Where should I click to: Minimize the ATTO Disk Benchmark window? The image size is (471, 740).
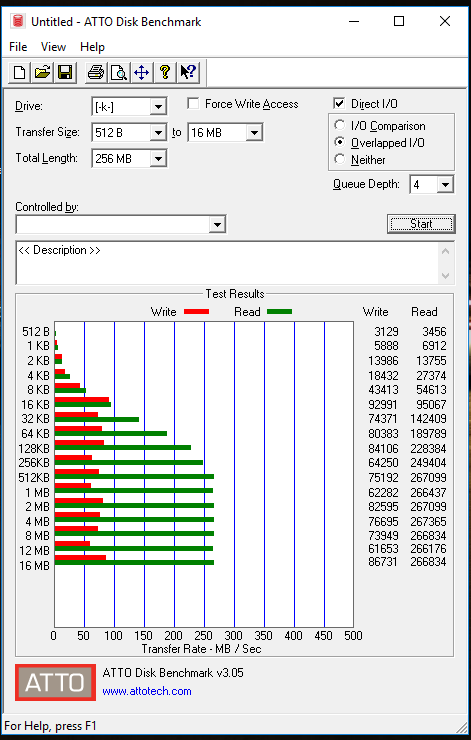(x=353, y=21)
